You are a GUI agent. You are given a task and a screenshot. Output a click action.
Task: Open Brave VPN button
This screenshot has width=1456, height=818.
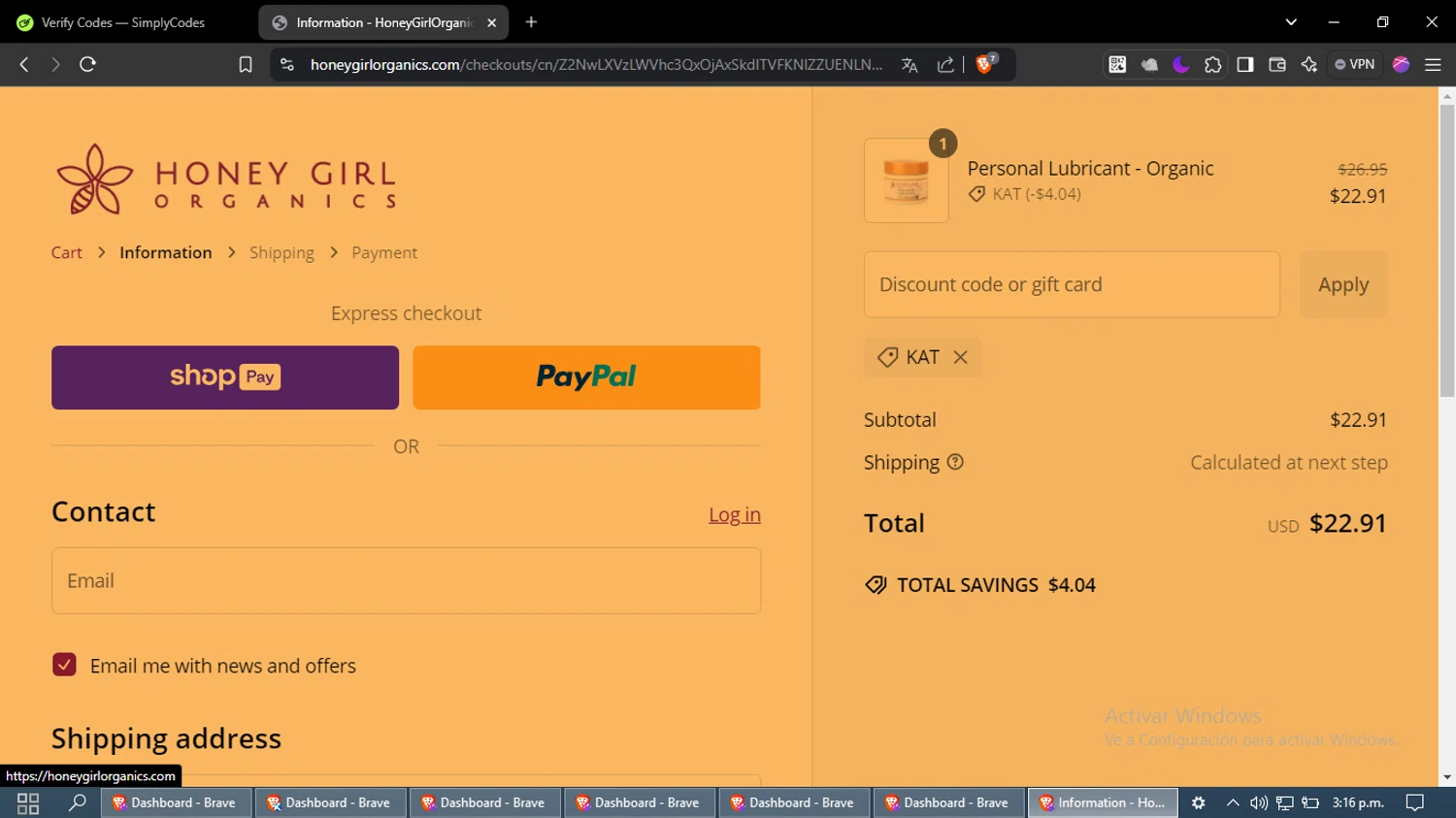click(1355, 64)
